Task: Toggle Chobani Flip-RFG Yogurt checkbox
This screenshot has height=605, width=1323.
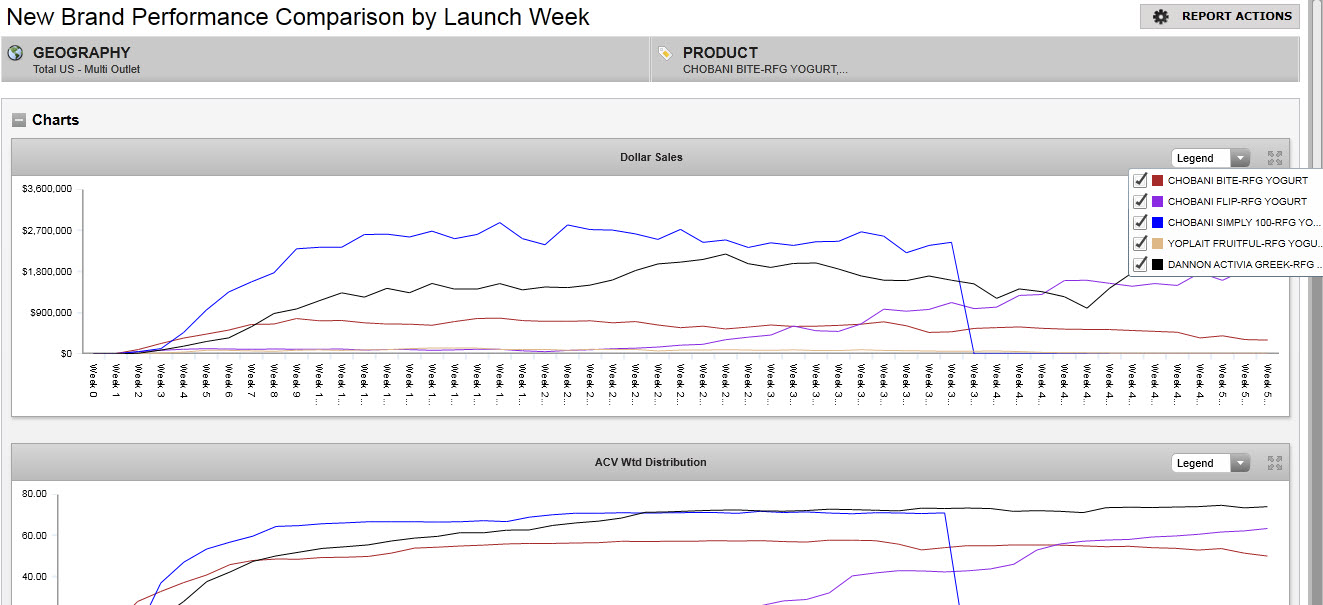Action: pos(1140,202)
